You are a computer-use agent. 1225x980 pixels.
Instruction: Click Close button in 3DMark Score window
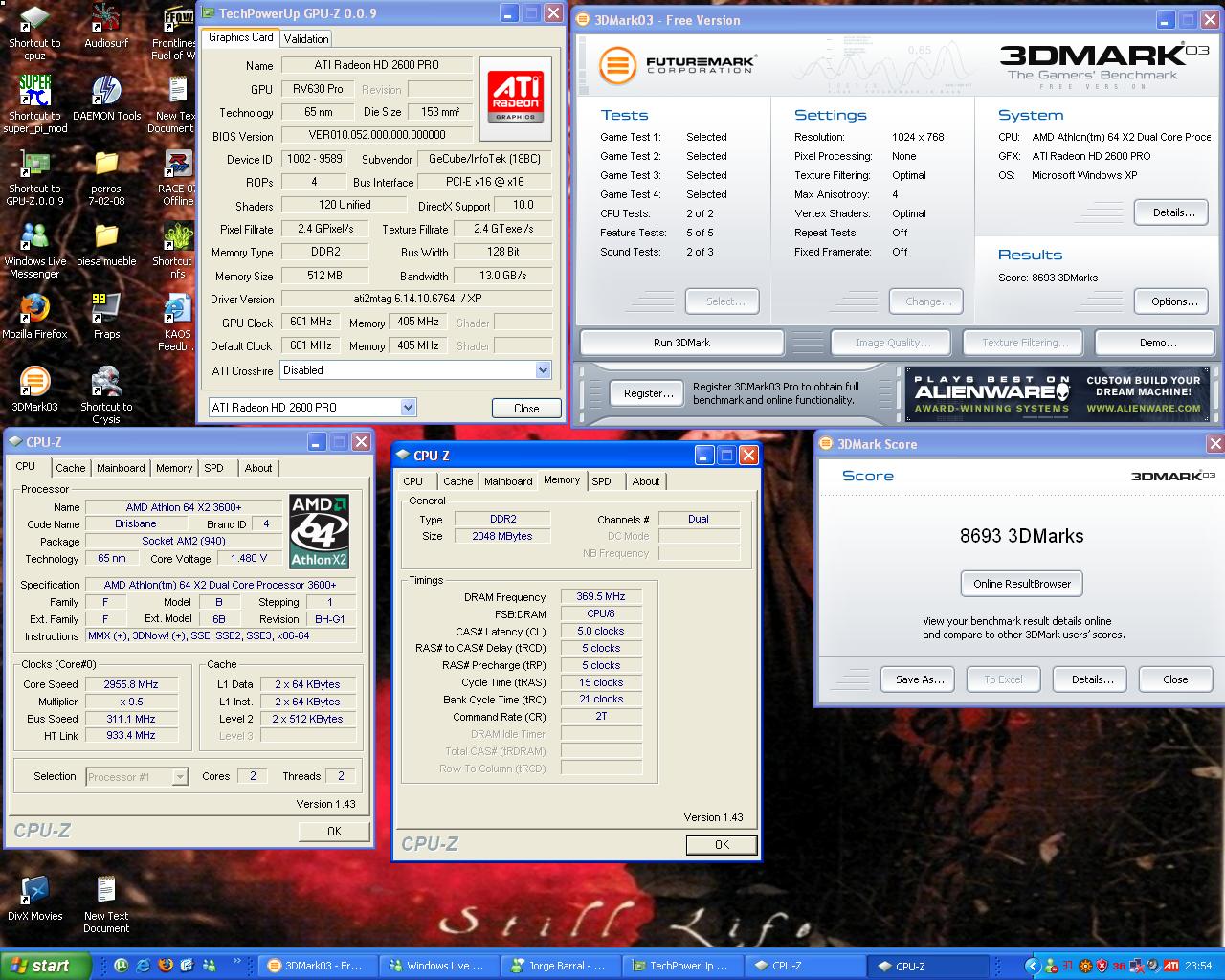click(x=1175, y=679)
